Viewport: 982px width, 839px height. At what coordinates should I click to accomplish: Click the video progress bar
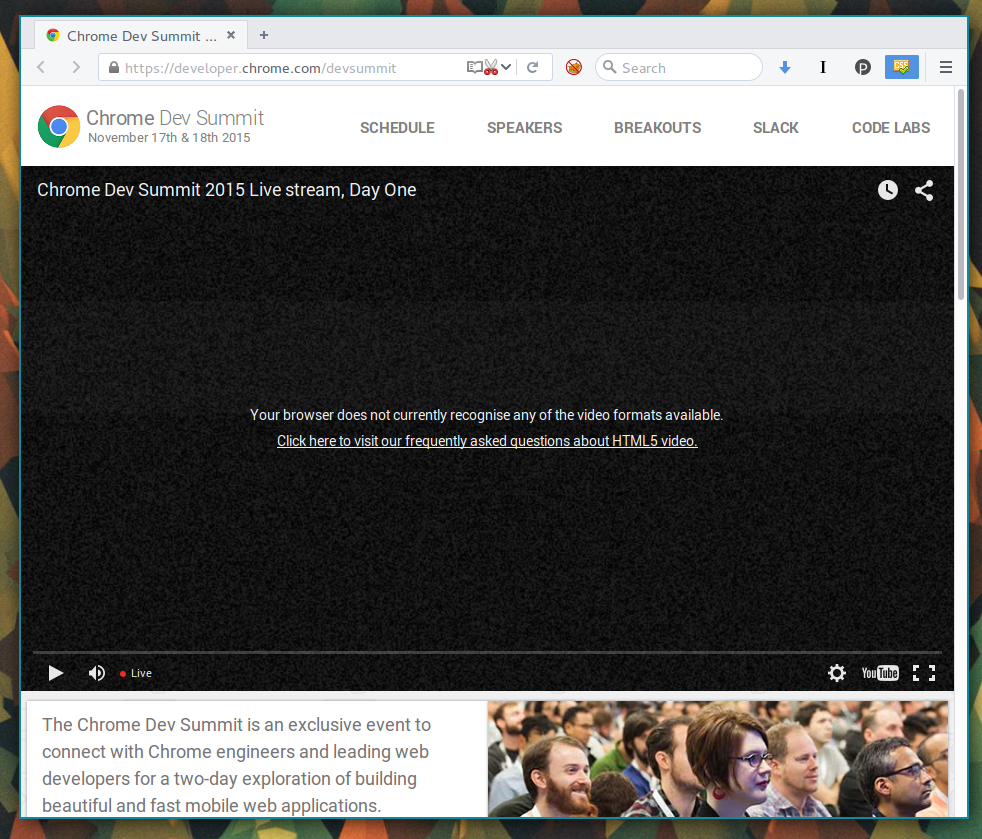point(487,652)
